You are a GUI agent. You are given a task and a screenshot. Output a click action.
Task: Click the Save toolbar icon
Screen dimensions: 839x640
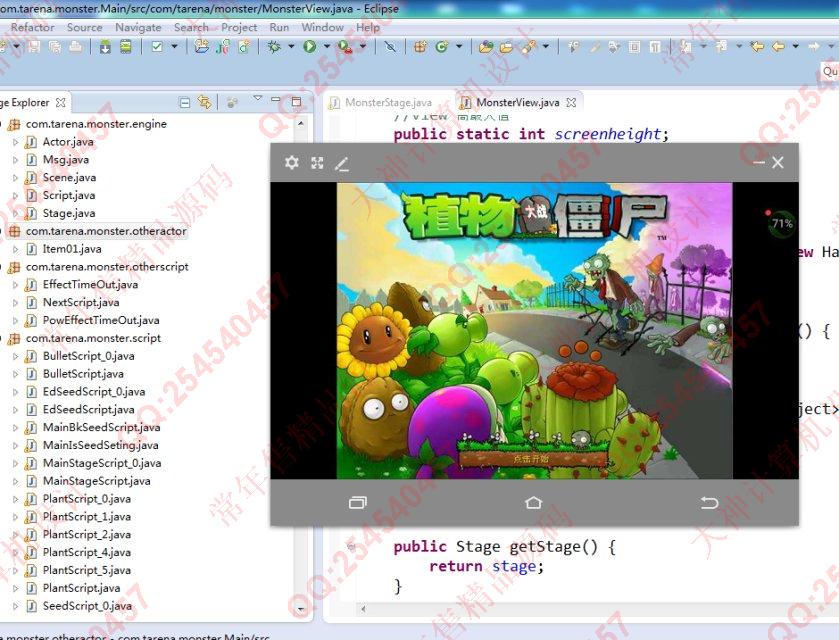(34, 47)
